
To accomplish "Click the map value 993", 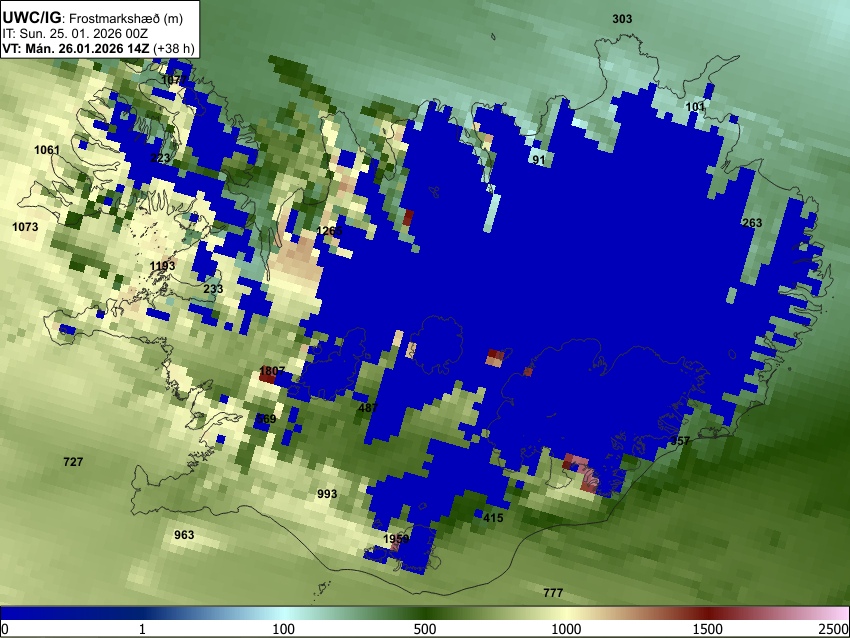I will click(327, 494).
